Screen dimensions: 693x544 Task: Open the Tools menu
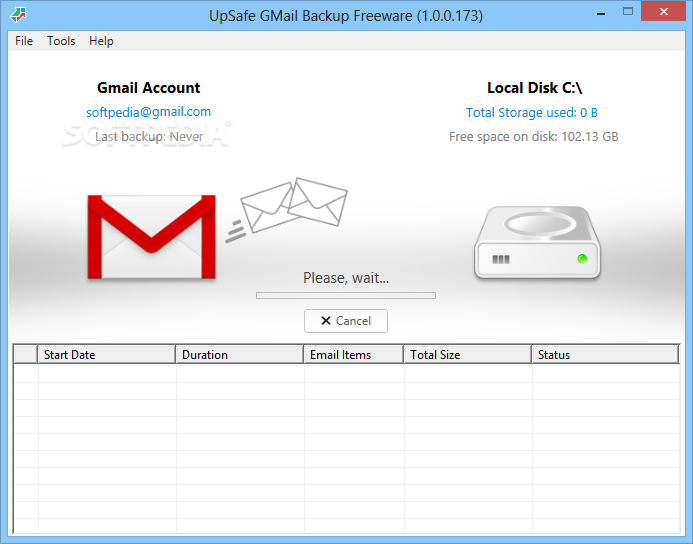[61, 41]
